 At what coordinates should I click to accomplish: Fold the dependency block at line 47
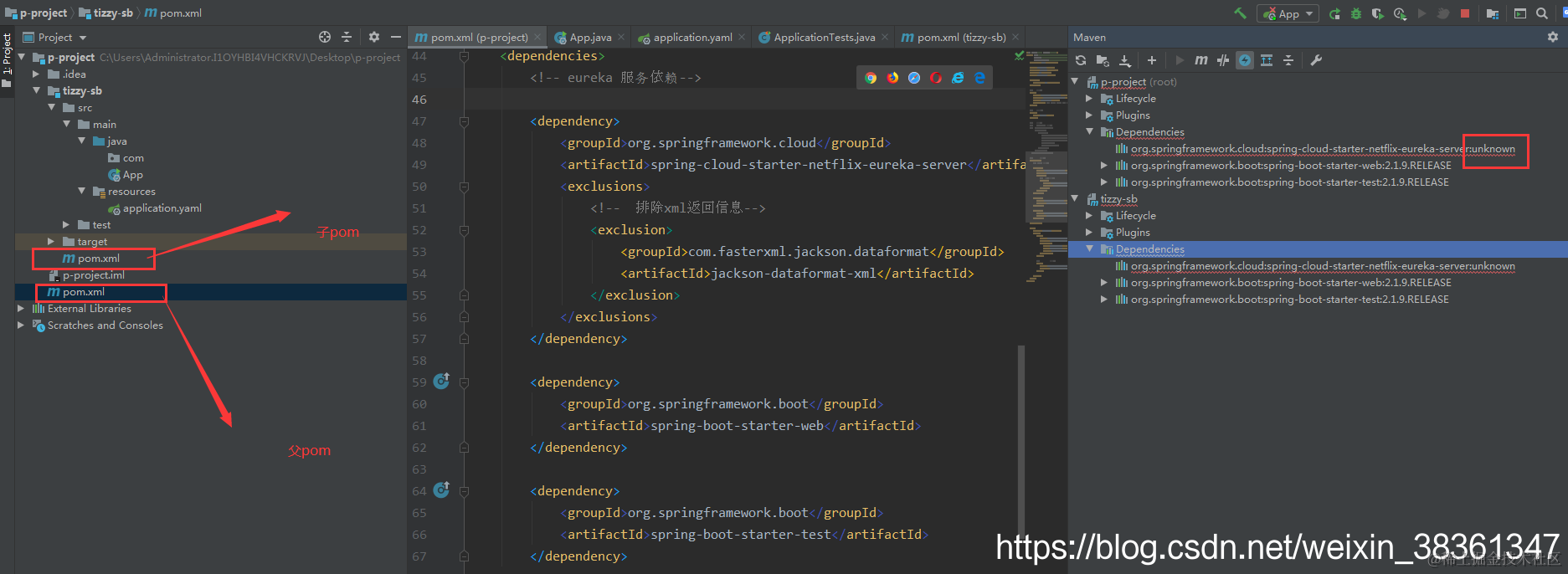[464, 121]
